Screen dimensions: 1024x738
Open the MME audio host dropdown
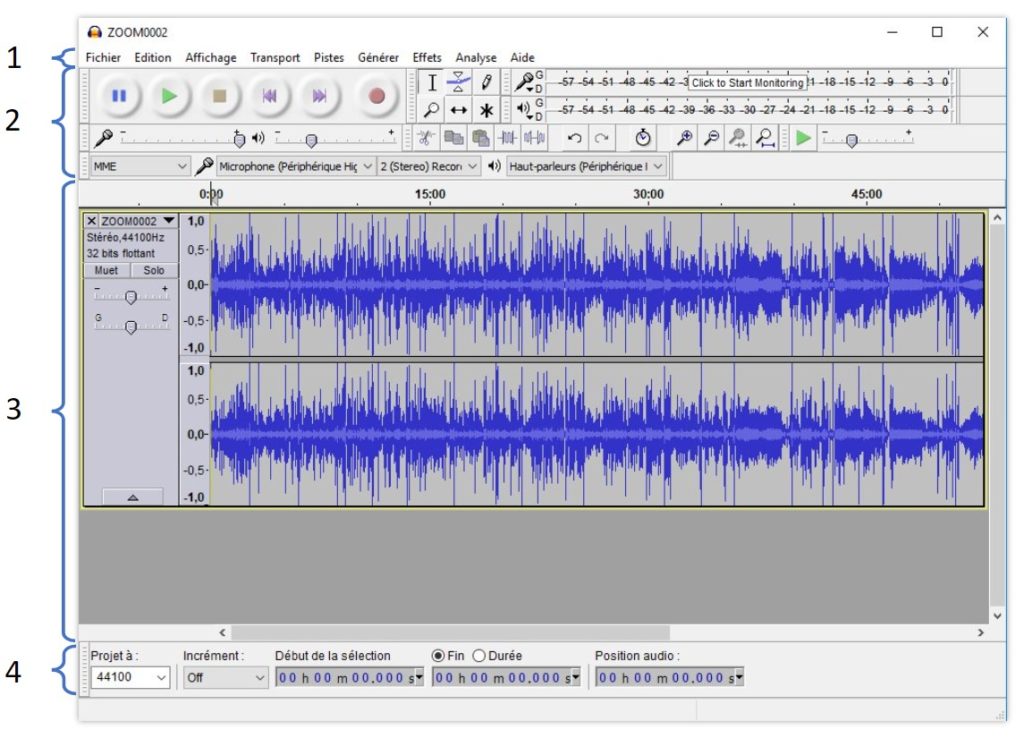(x=139, y=166)
